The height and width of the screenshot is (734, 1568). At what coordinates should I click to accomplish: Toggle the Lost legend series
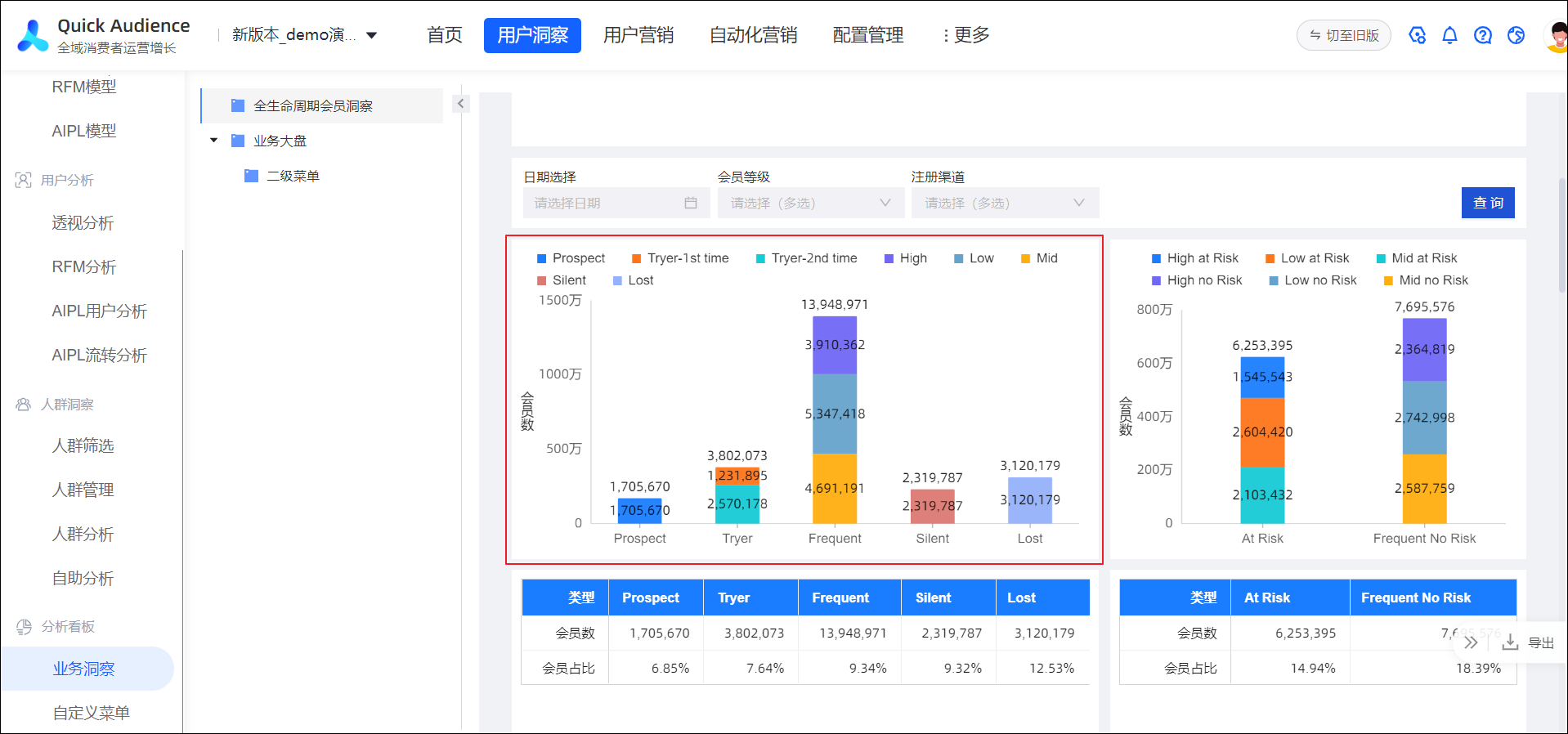coord(633,280)
